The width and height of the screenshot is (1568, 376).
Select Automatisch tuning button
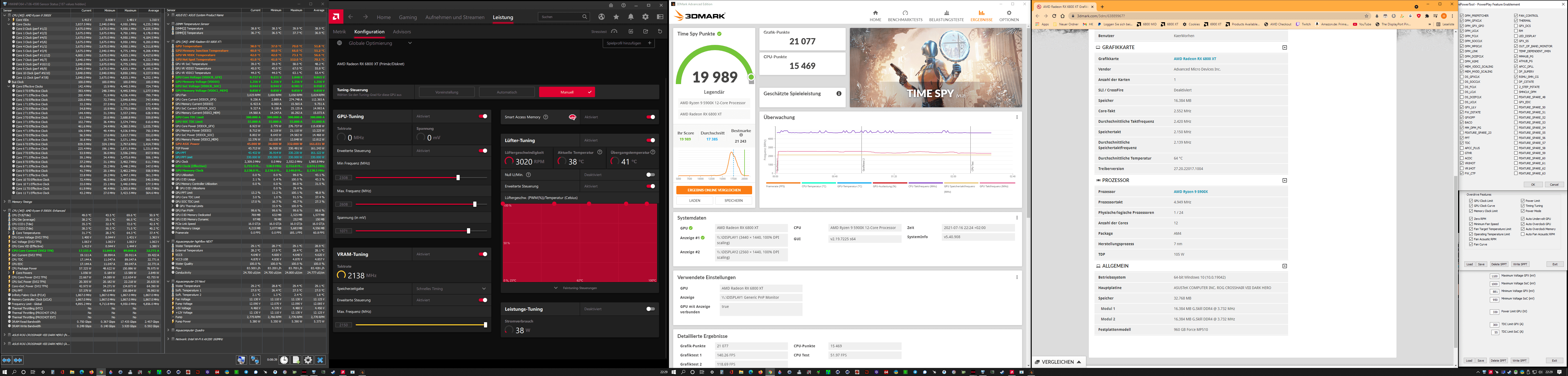(x=506, y=92)
